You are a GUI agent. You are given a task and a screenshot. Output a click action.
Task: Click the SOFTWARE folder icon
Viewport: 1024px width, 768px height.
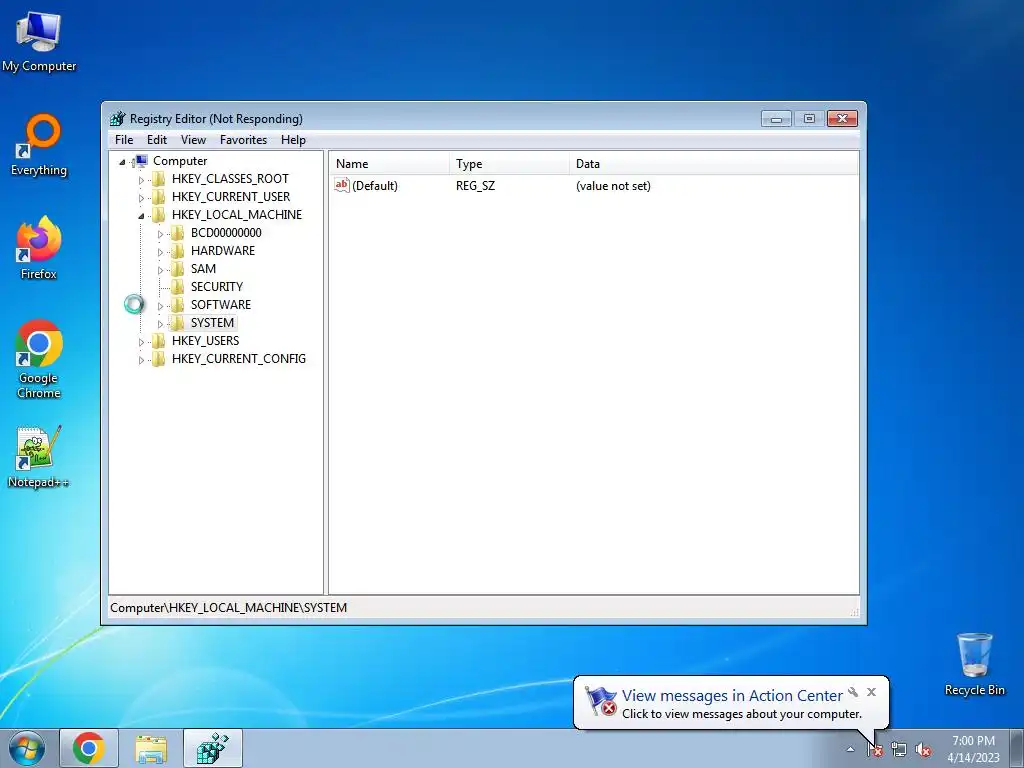177,305
